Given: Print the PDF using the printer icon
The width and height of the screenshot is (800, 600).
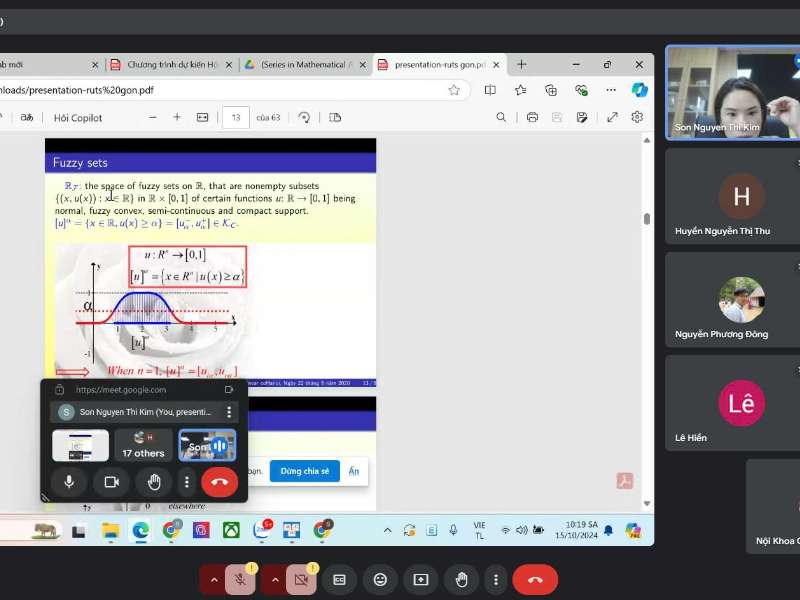Looking at the screenshot, I should tap(532, 117).
